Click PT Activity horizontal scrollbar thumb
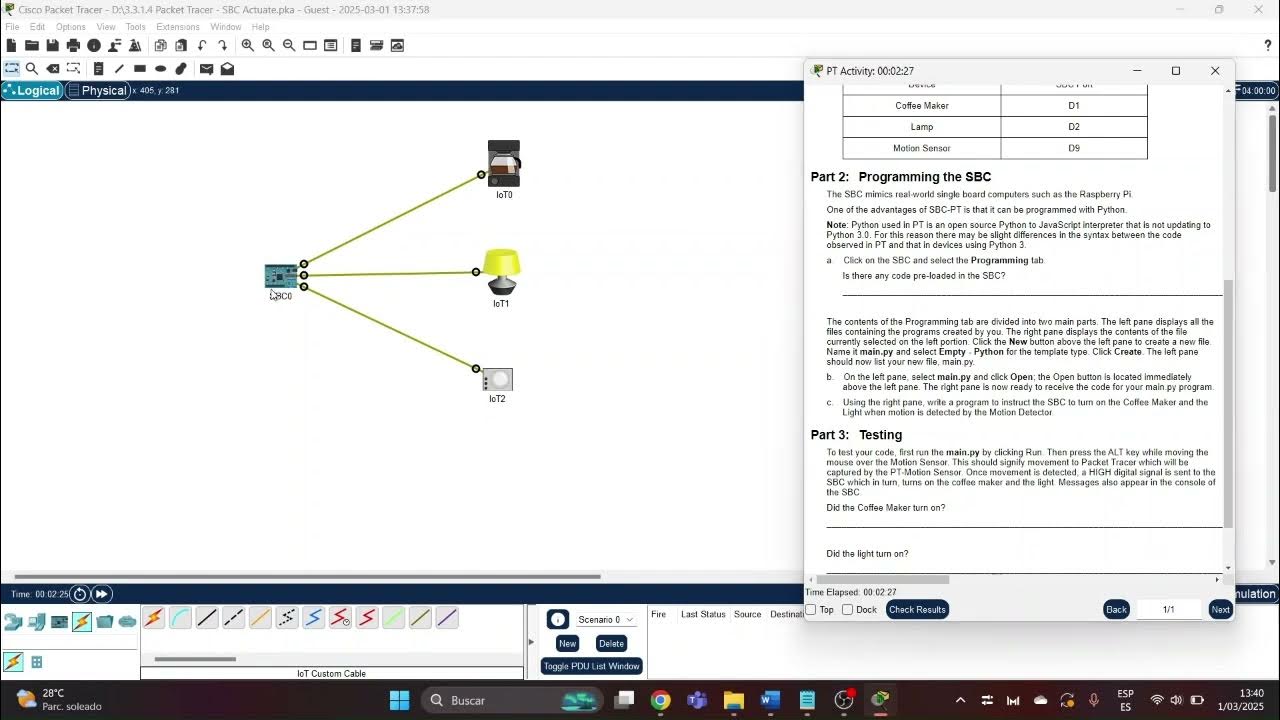The width and height of the screenshot is (1280, 720). 882,579
